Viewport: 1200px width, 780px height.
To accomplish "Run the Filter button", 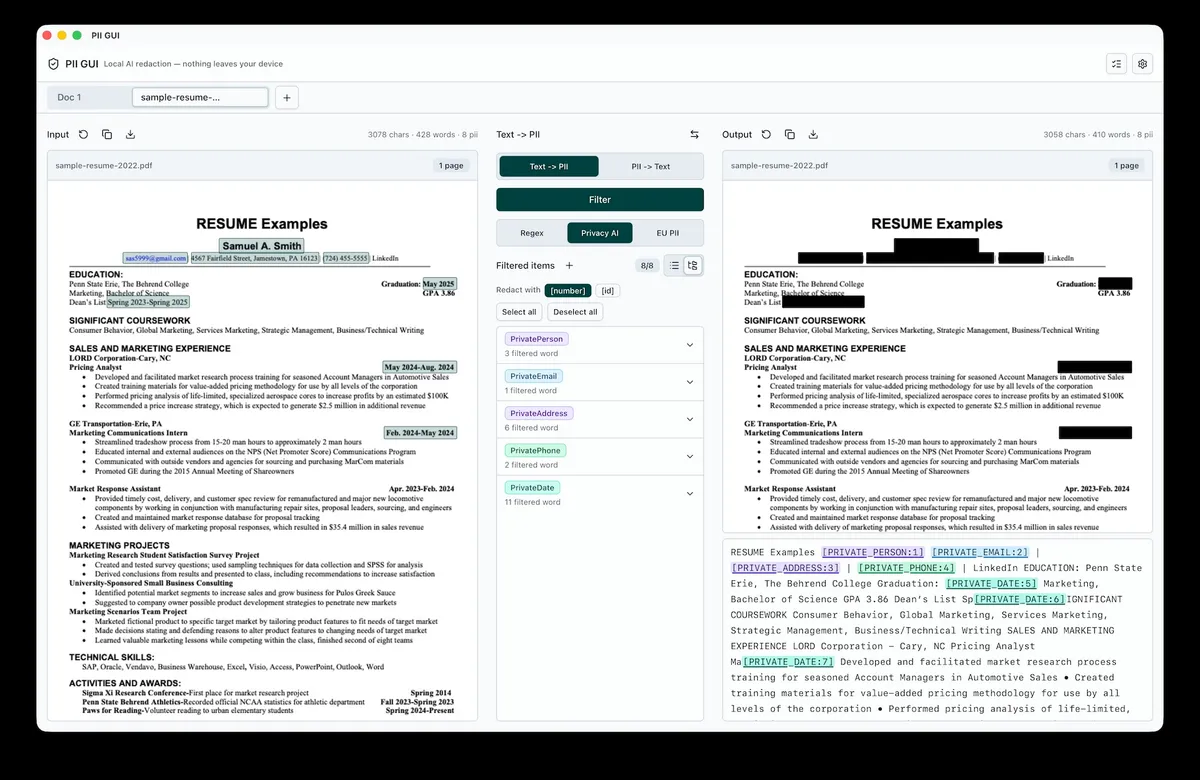I will (600, 199).
